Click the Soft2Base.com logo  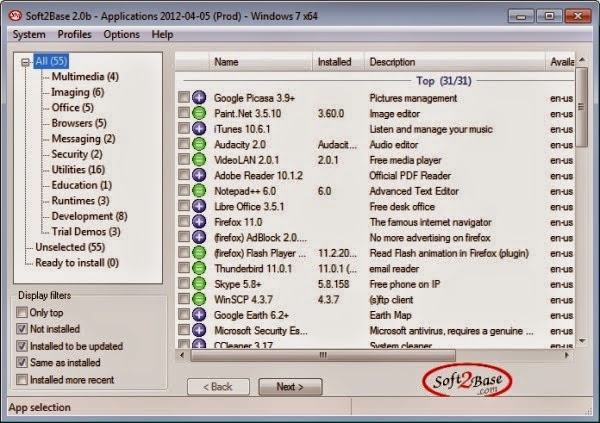(x=467, y=380)
